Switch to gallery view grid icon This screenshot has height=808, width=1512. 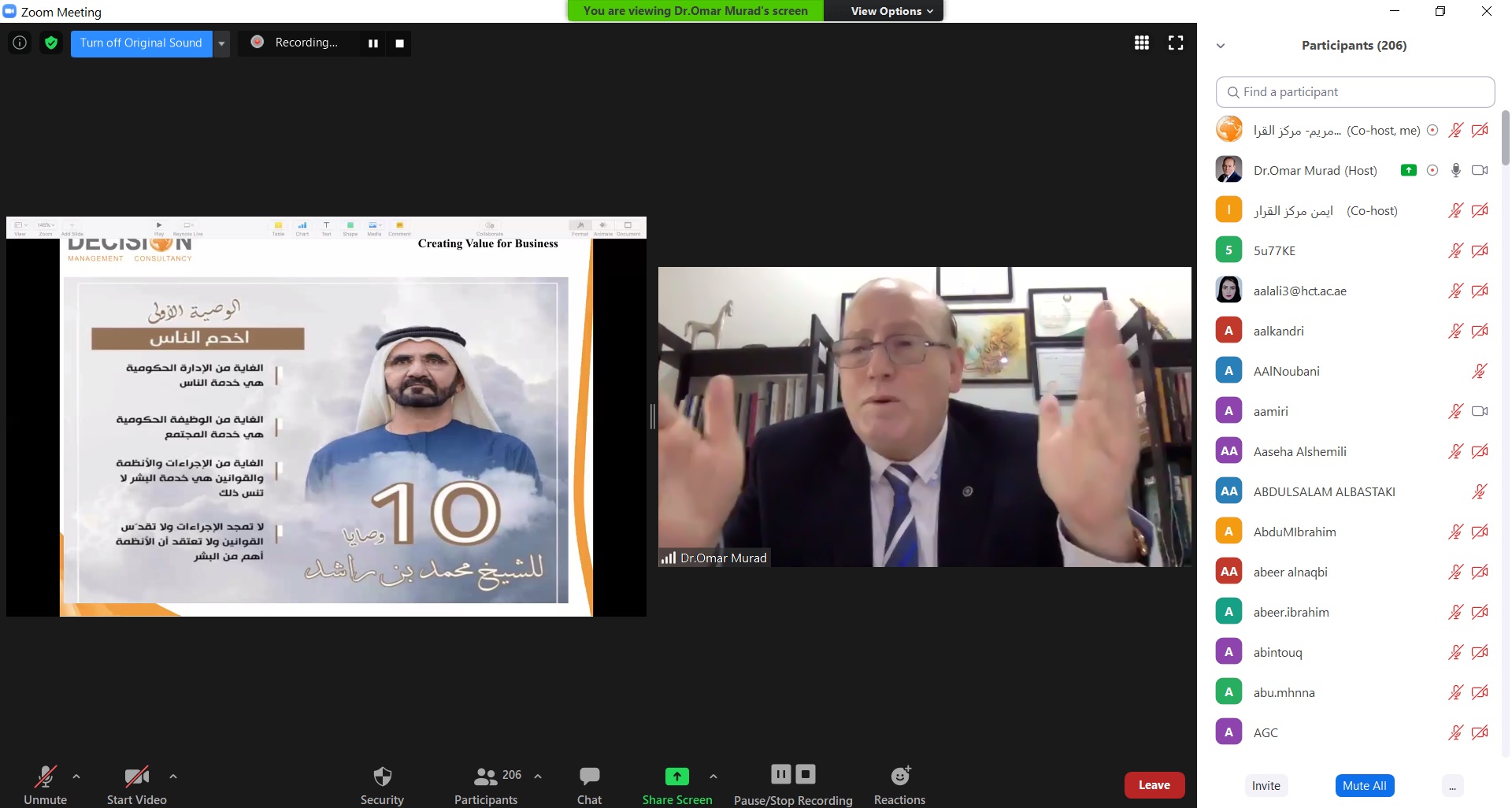coord(1141,43)
